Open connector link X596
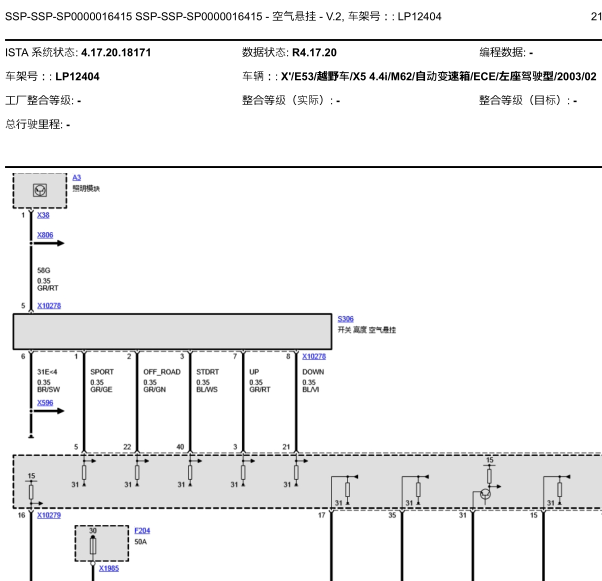Image resolution: width=602 pixels, height=581 pixels. coord(45,402)
